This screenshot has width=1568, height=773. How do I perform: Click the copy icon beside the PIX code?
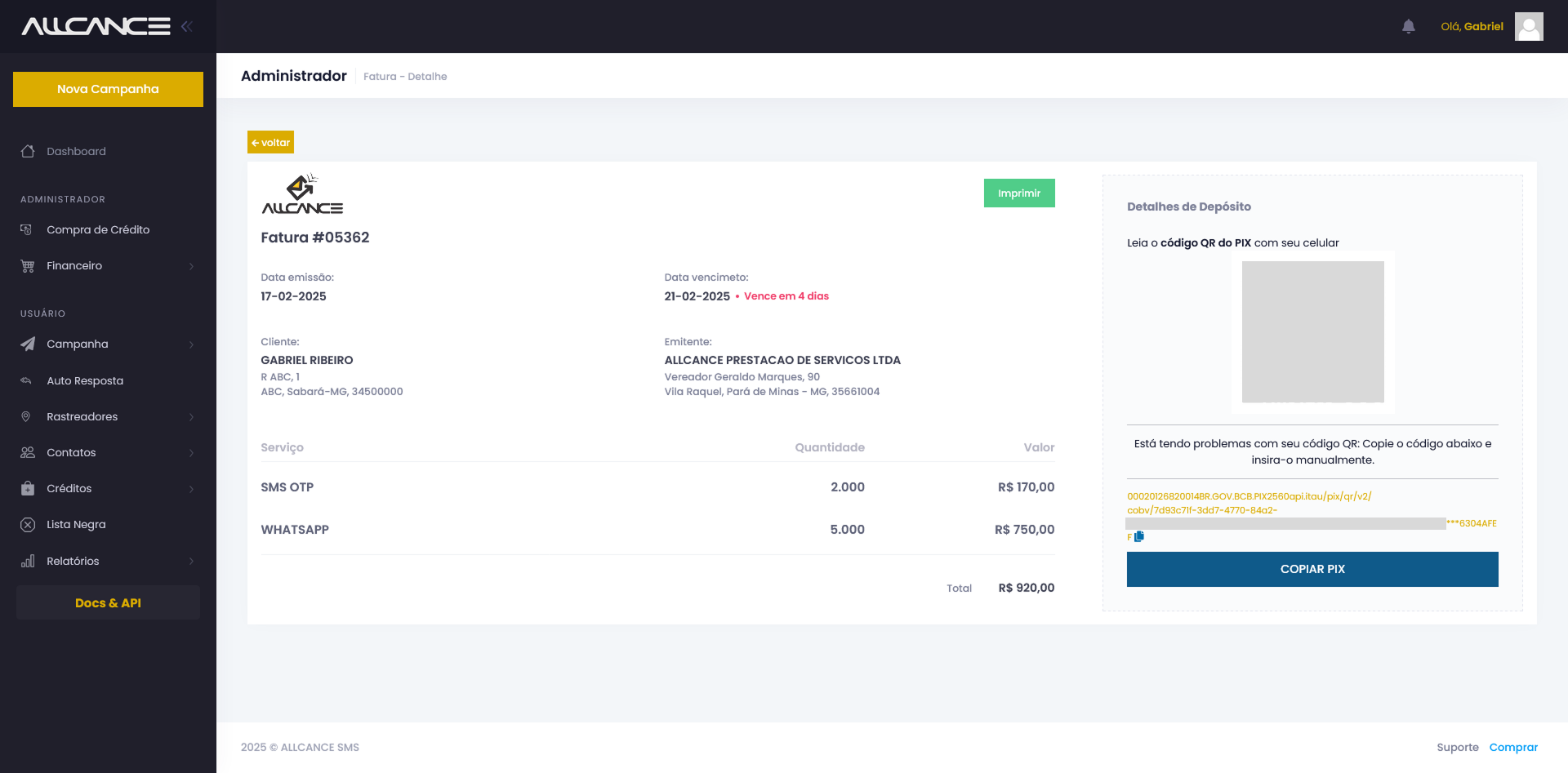(x=1139, y=536)
